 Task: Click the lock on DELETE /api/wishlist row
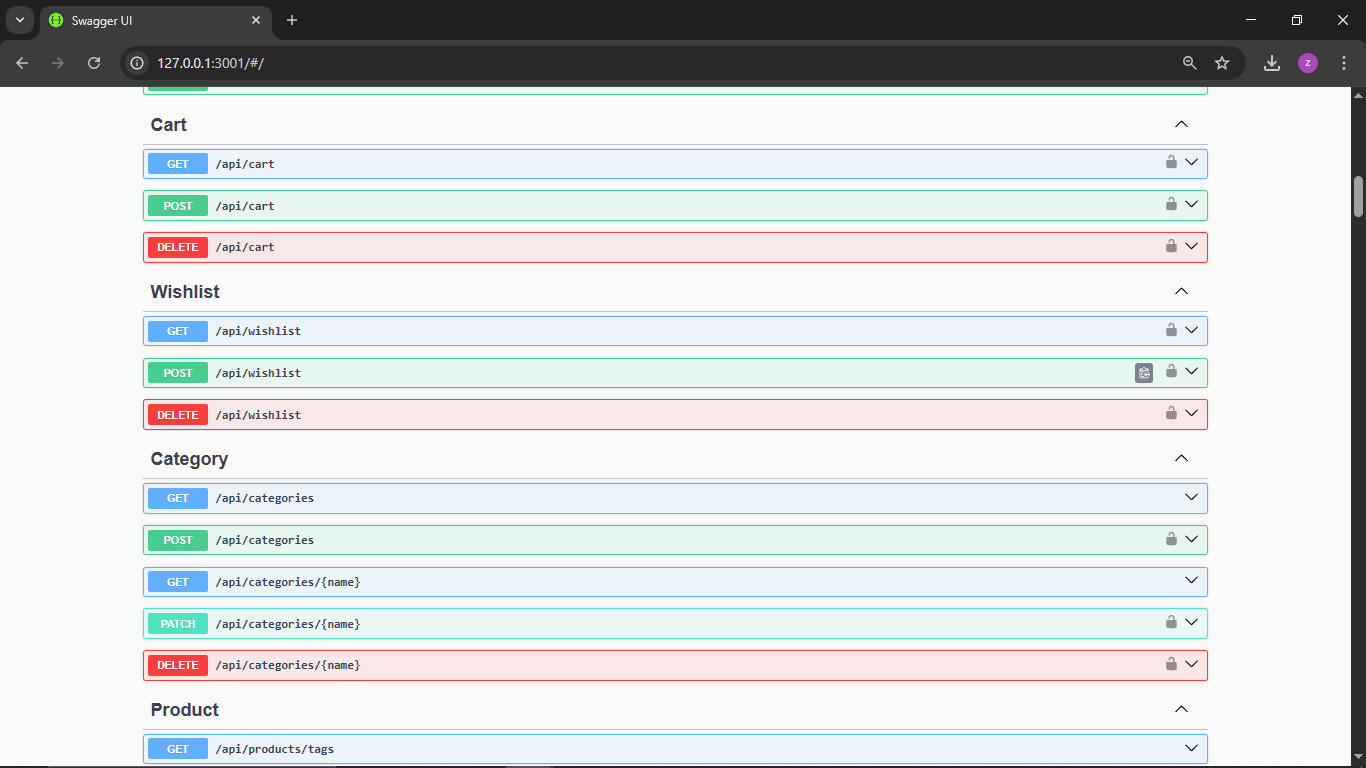tap(1171, 413)
